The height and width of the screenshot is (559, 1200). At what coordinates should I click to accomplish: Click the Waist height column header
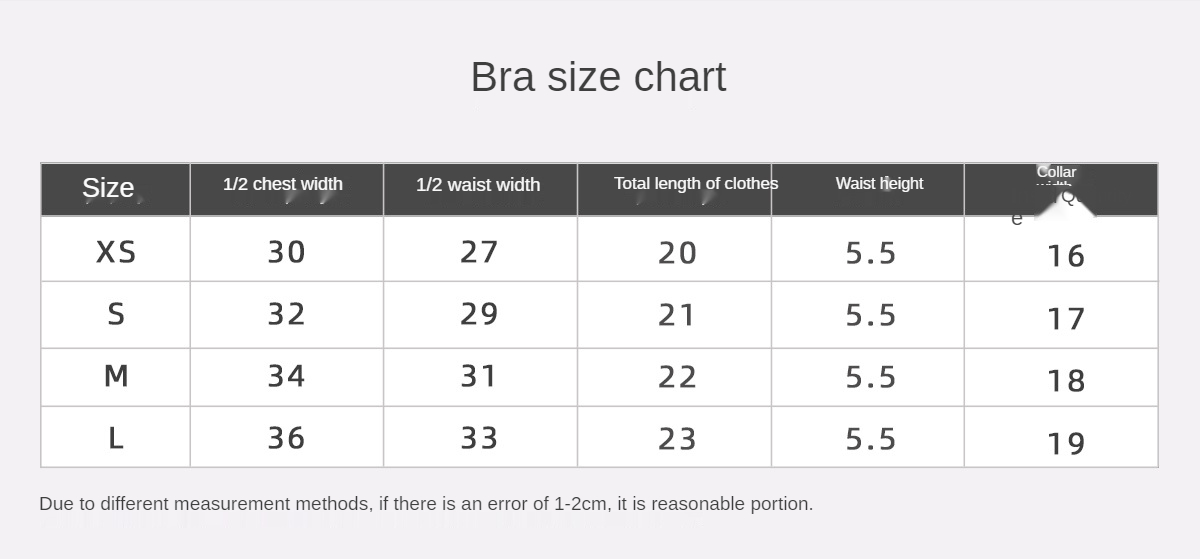[879, 183]
